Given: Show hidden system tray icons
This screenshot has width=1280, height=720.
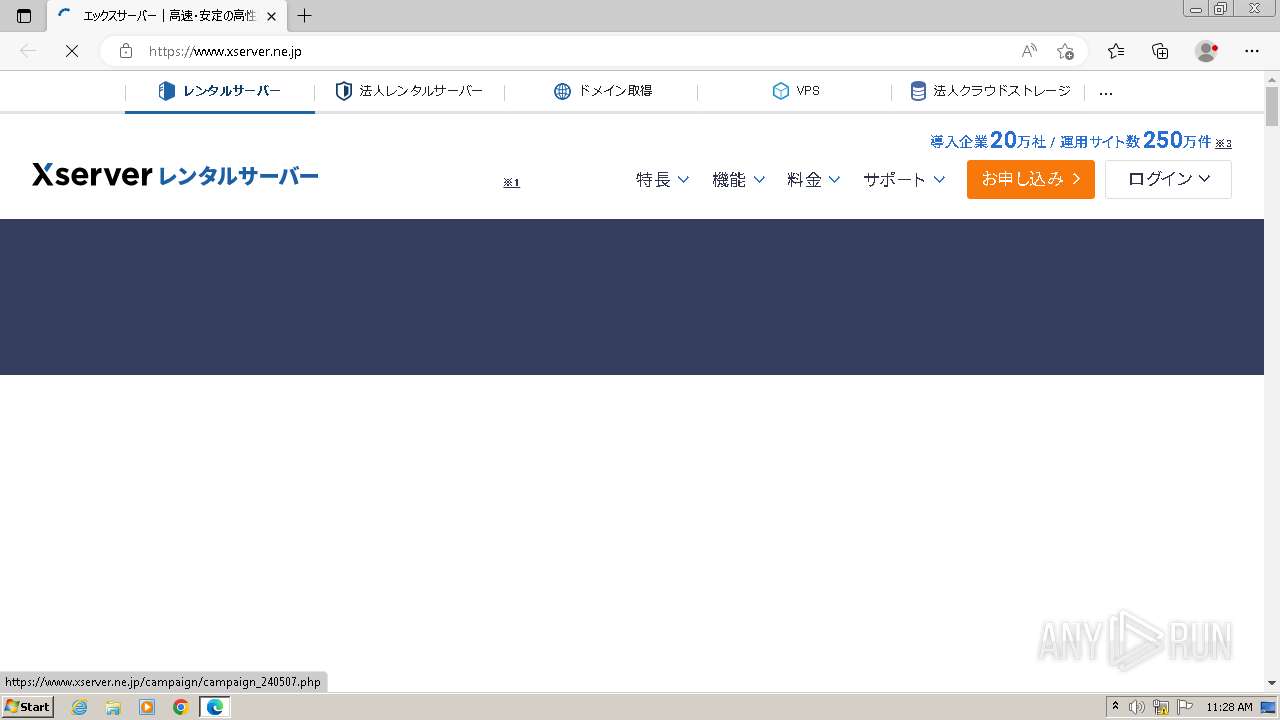Looking at the screenshot, I should click(x=1115, y=707).
